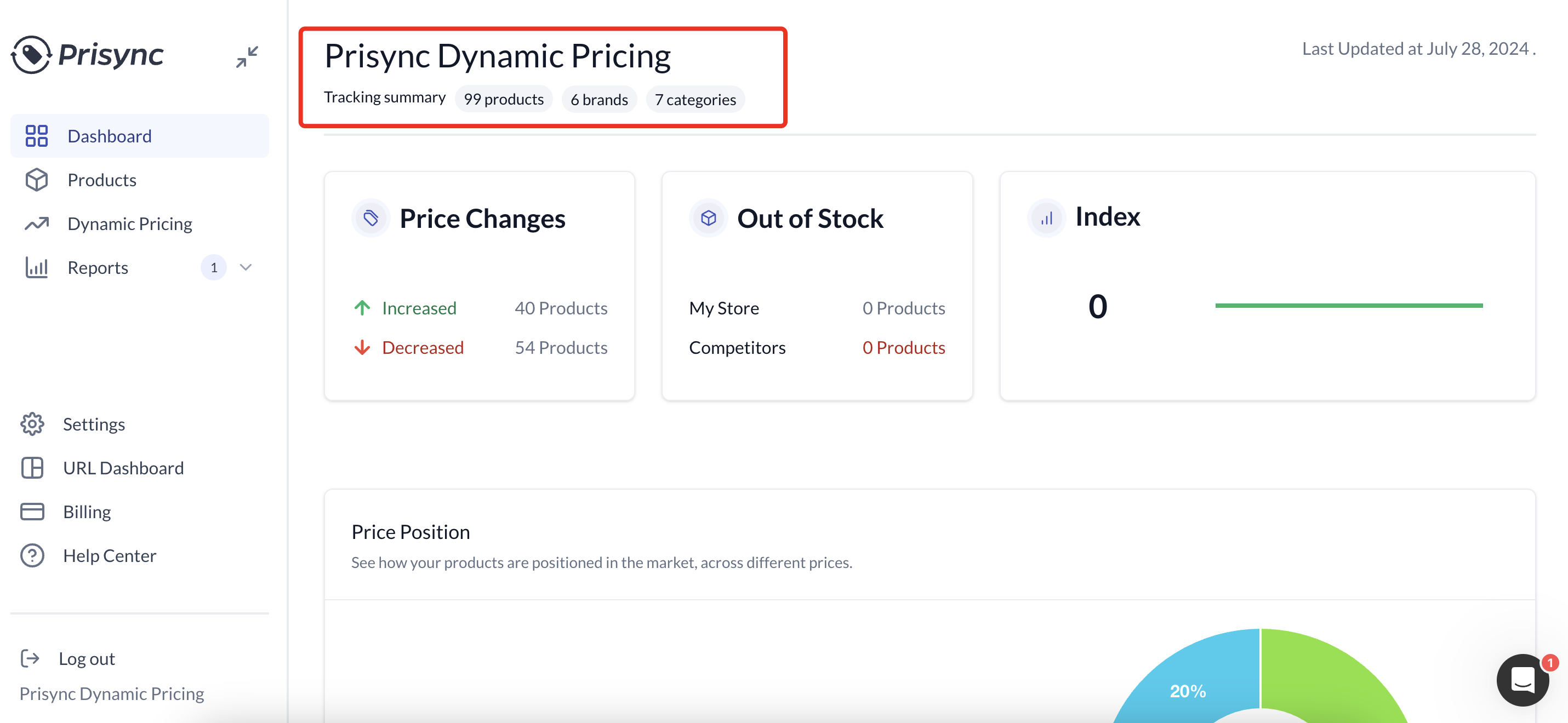Click the 7 categories summary chip
The image size is (1568, 723).
[x=695, y=99]
